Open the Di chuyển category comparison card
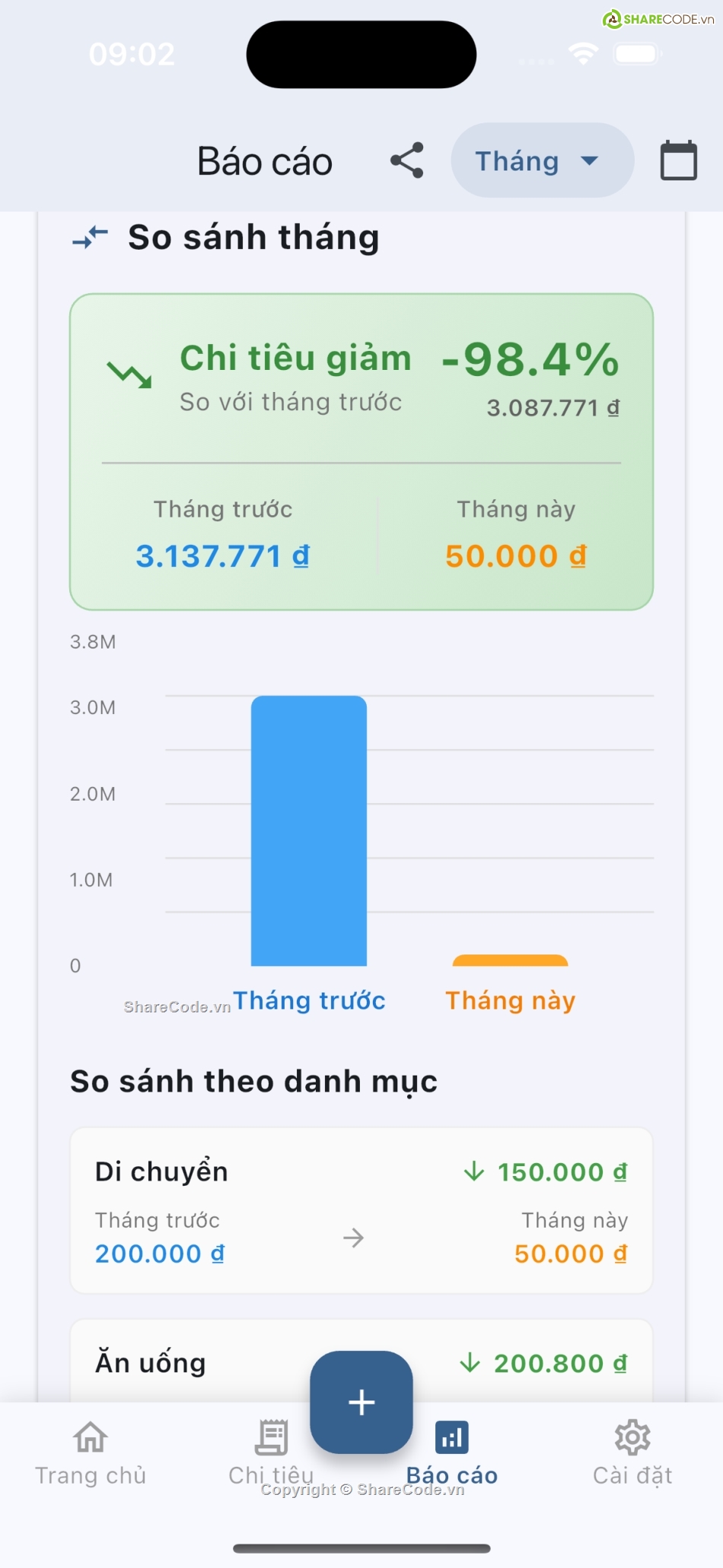 (361, 1210)
